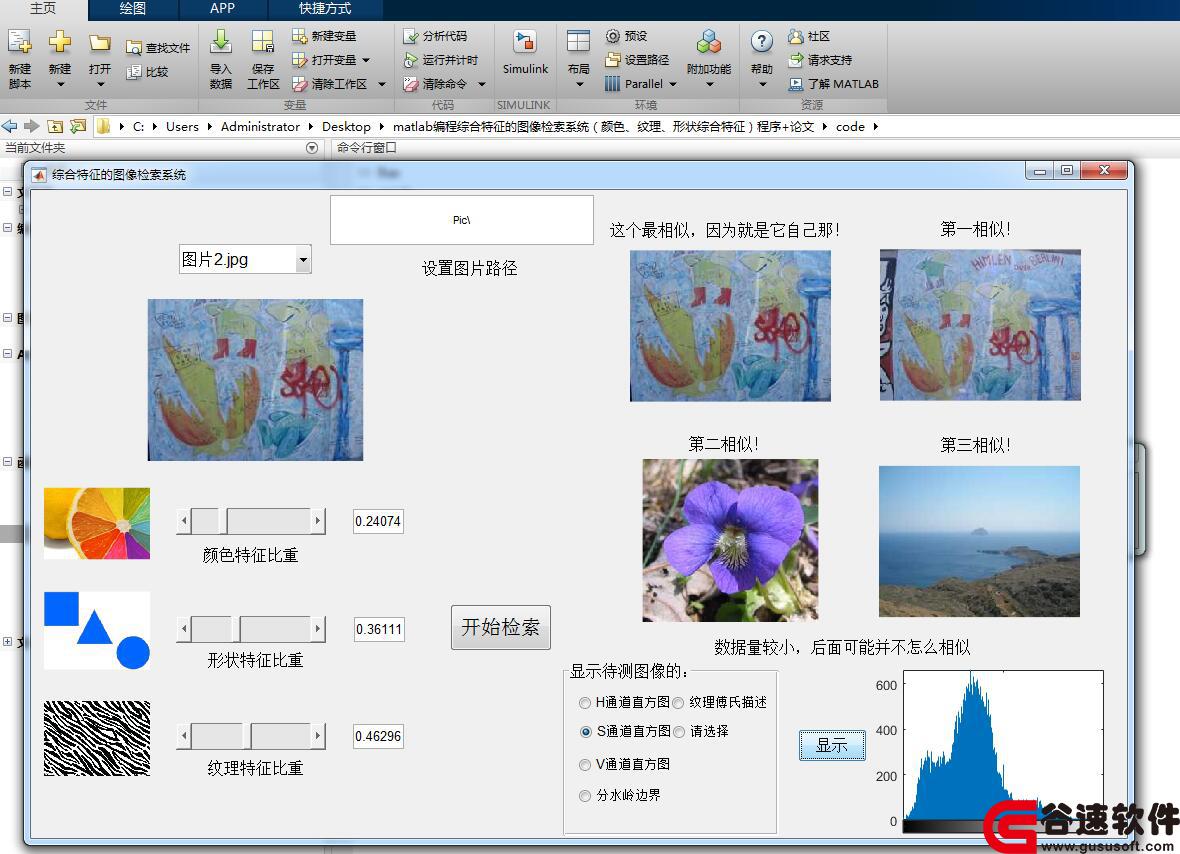Expand the 当前文件夹 panel options arrow
1180x854 pixels.
(x=312, y=148)
